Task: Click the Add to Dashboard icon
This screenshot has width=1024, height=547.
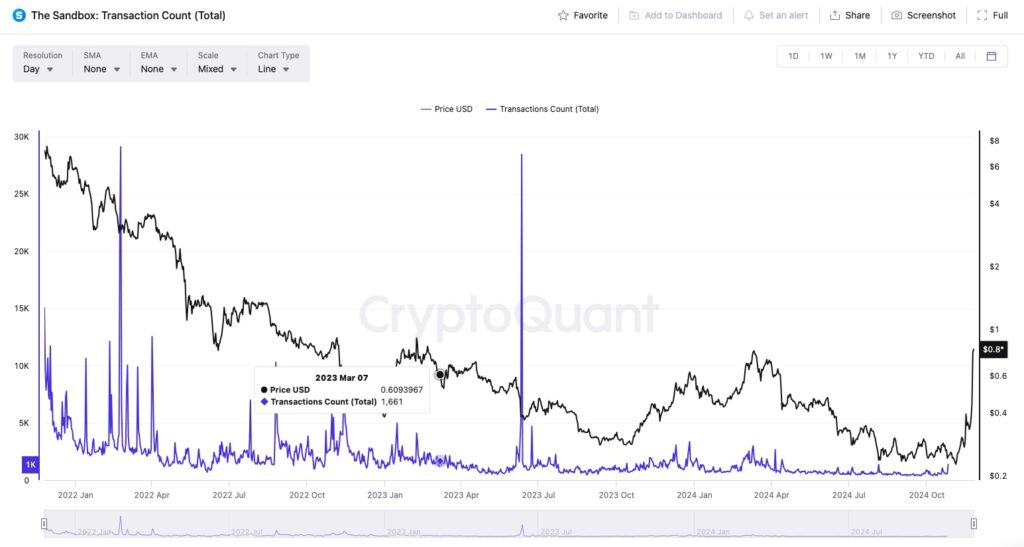Action: click(x=634, y=16)
